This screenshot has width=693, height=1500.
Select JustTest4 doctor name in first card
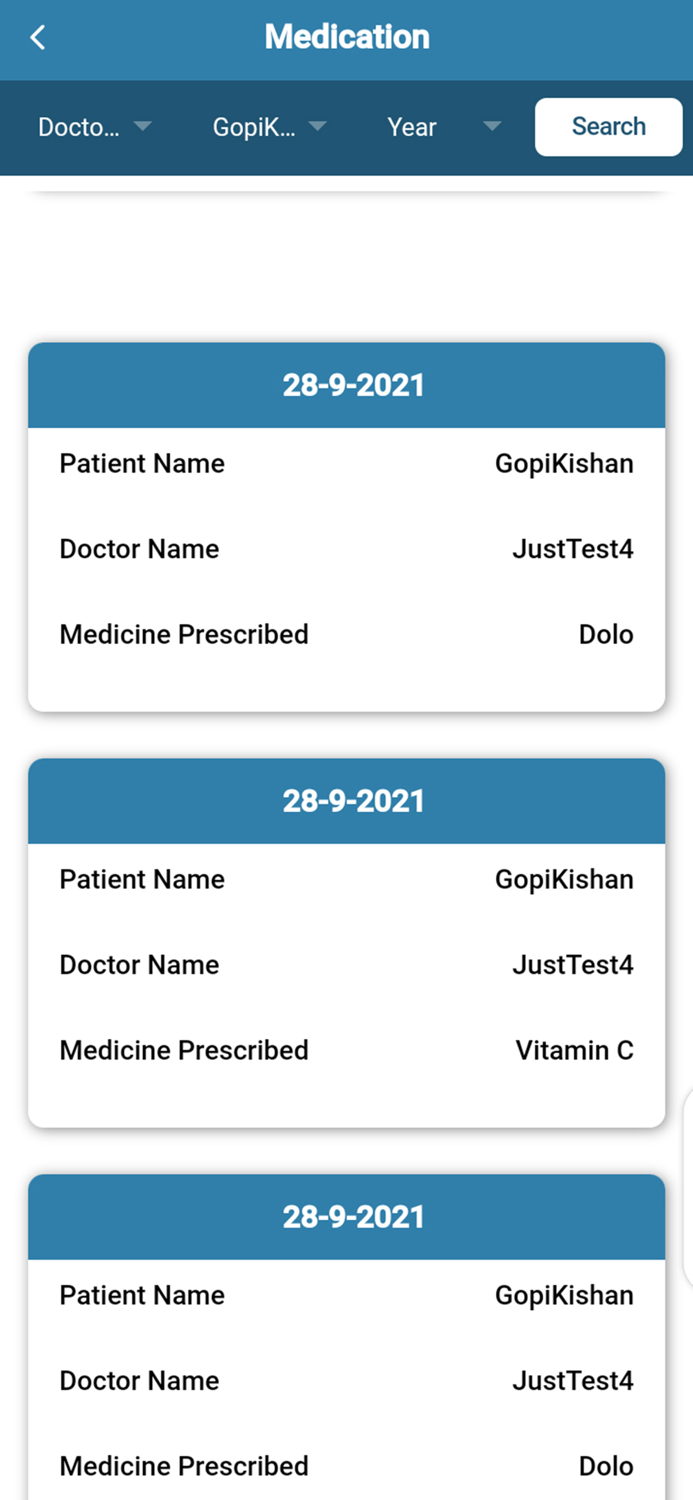[x=572, y=549]
